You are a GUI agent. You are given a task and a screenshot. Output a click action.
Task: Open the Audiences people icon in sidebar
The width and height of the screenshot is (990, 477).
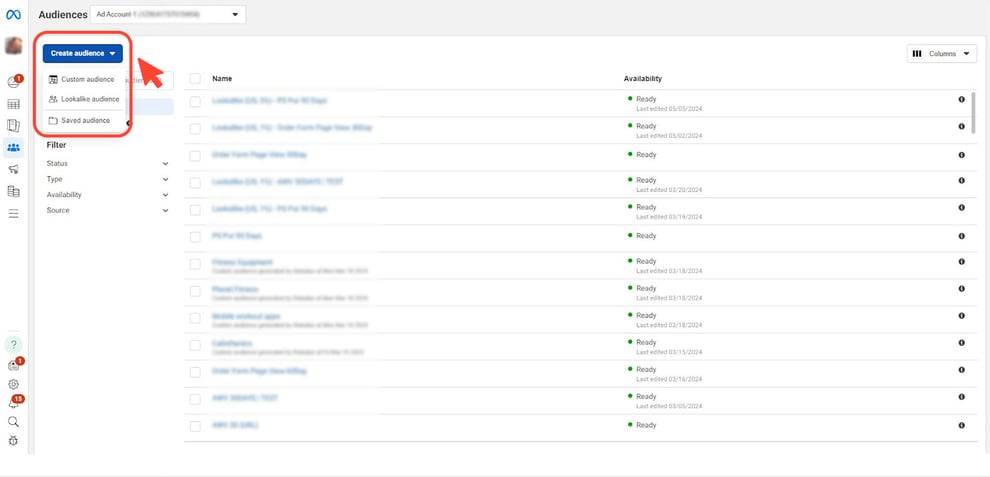(x=14, y=147)
